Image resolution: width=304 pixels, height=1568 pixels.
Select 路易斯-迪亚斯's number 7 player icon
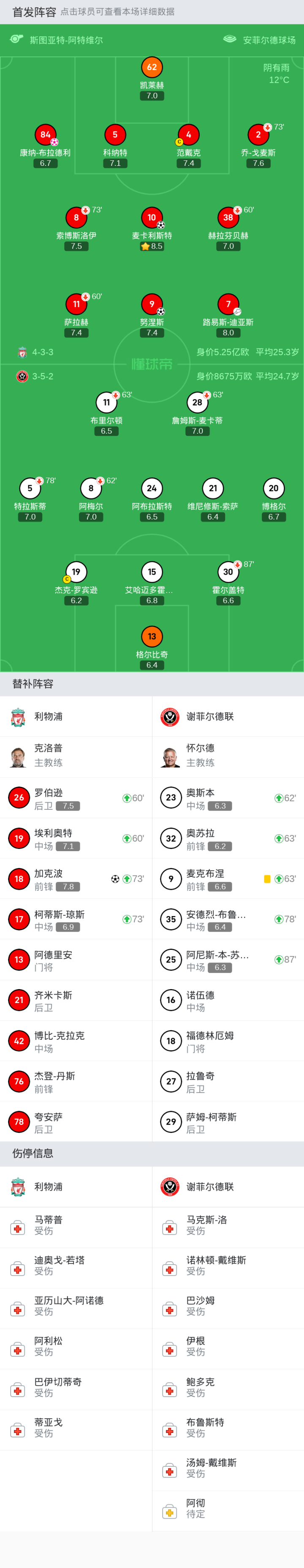point(228,304)
